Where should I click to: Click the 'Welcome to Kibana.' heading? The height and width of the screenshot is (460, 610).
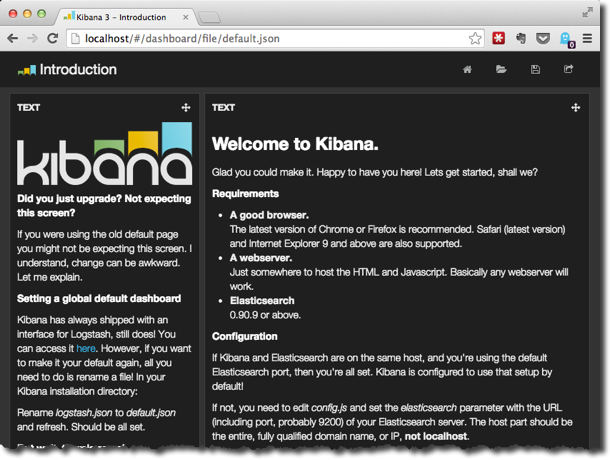(295, 144)
